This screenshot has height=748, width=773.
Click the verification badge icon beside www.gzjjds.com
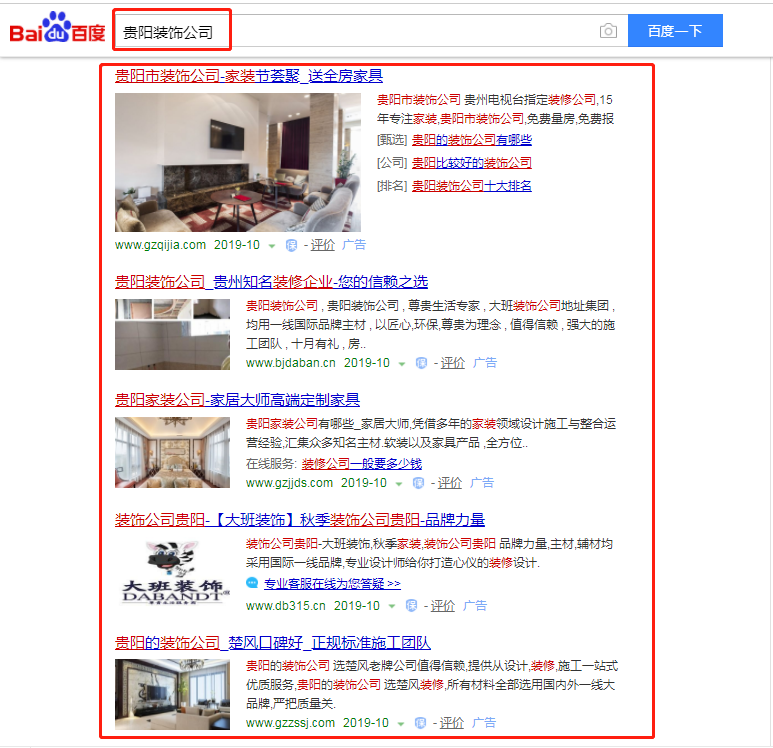[418, 483]
